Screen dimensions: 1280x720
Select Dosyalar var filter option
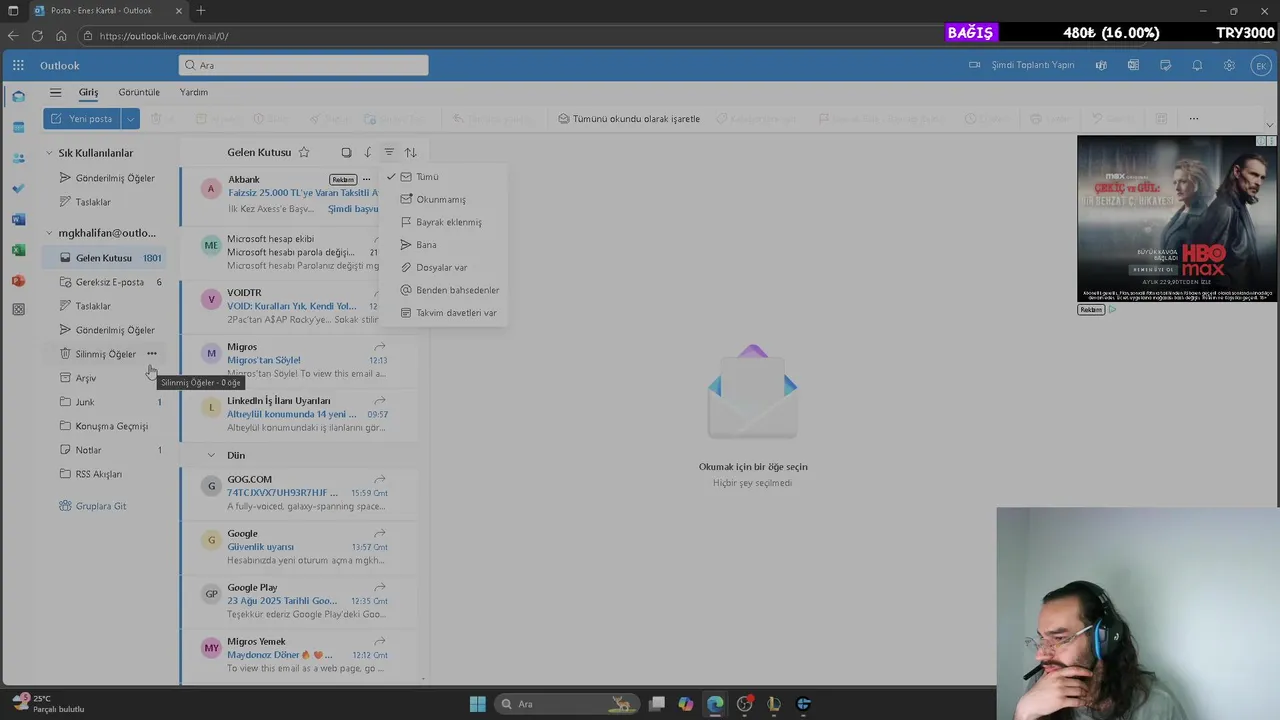(442, 267)
